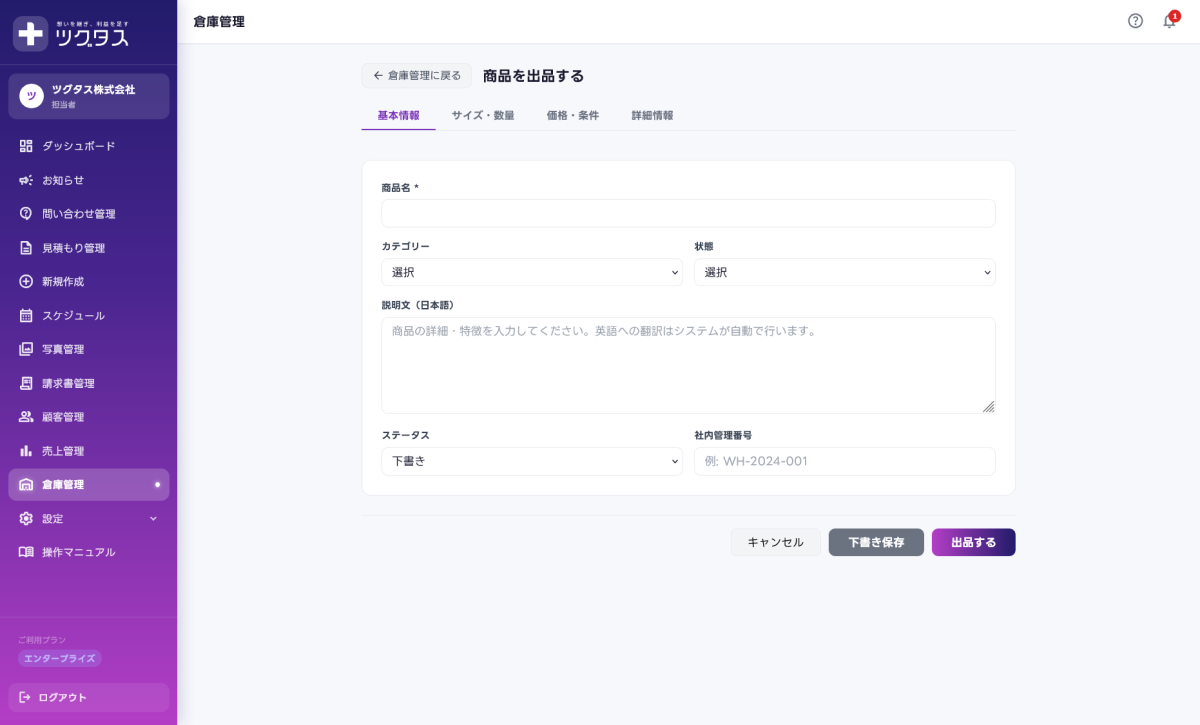Click the 説明文 textarea resize handle

(x=988, y=407)
